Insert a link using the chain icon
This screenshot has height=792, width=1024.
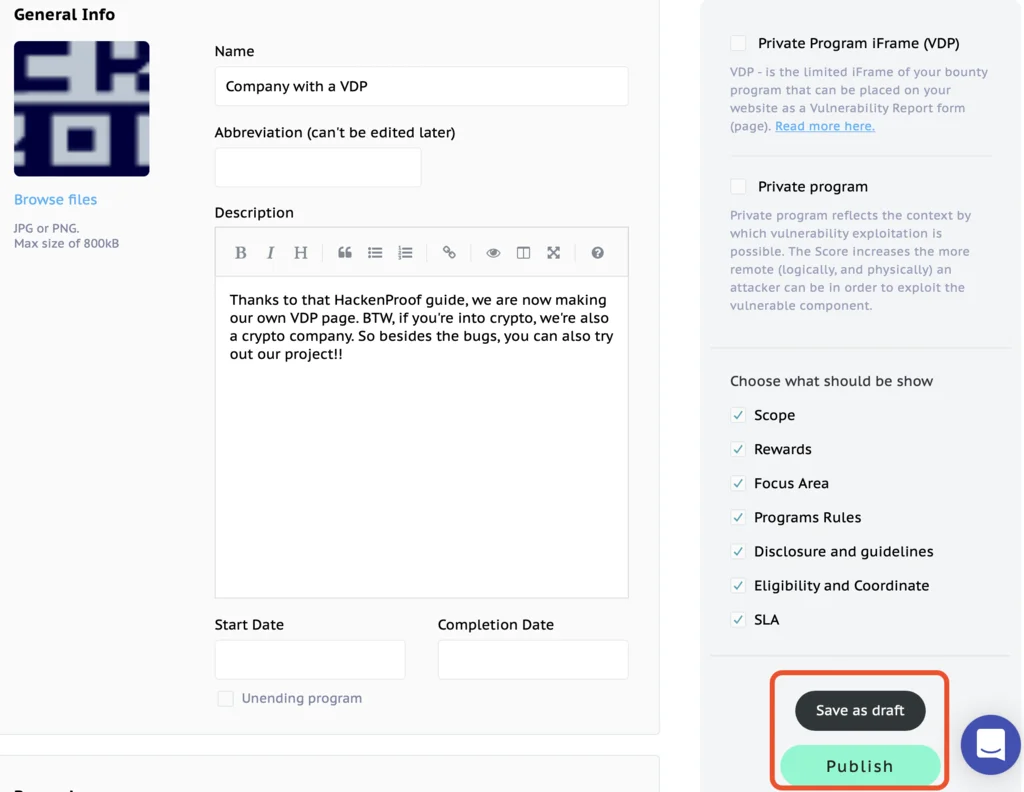click(x=449, y=253)
